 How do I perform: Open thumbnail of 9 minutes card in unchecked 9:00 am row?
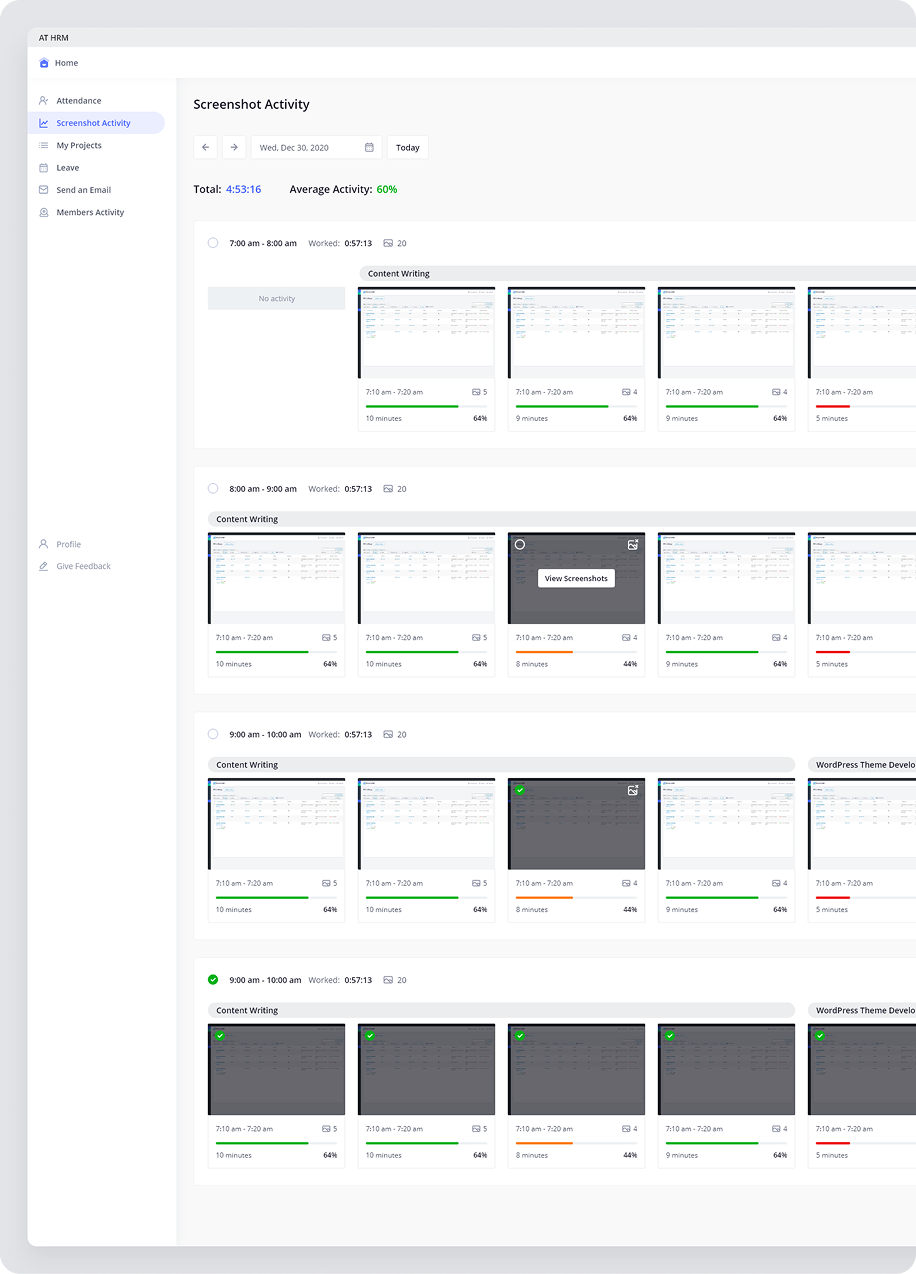click(726, 824)
